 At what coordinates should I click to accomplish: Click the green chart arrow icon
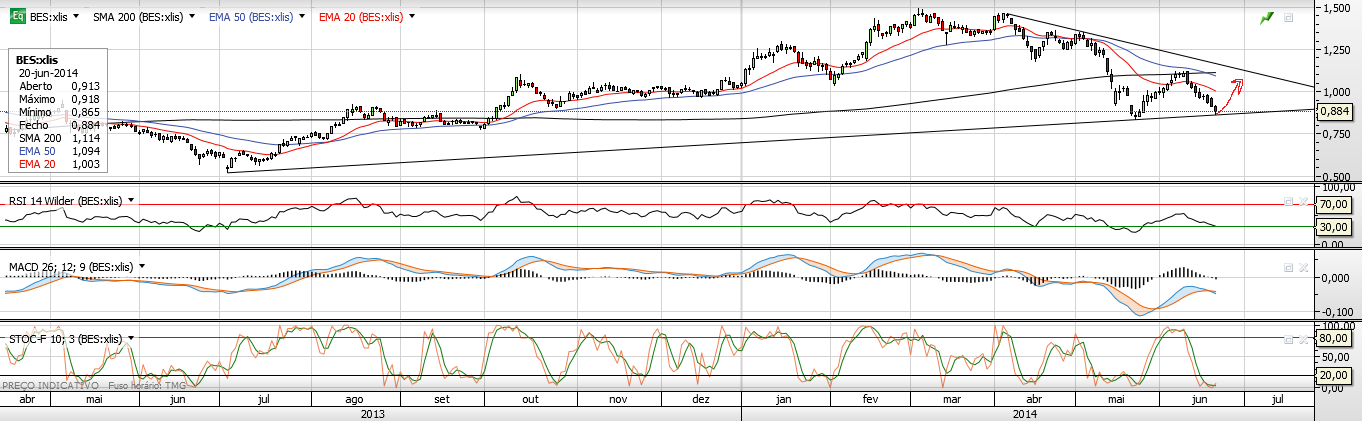[1267, 17]
